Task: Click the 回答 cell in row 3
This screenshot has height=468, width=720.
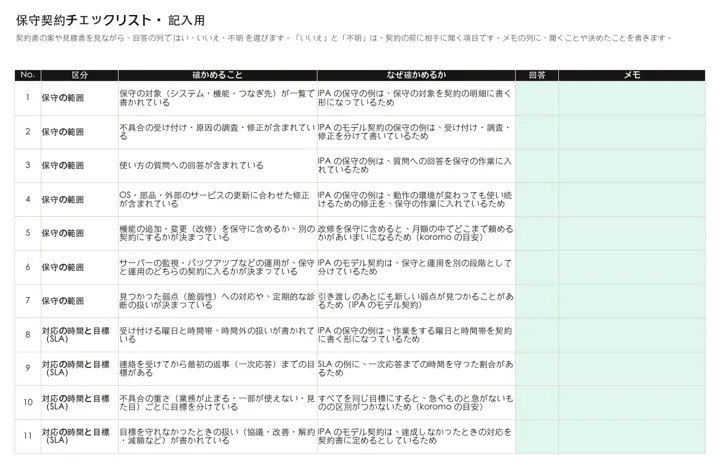Action: coord(537,166)
